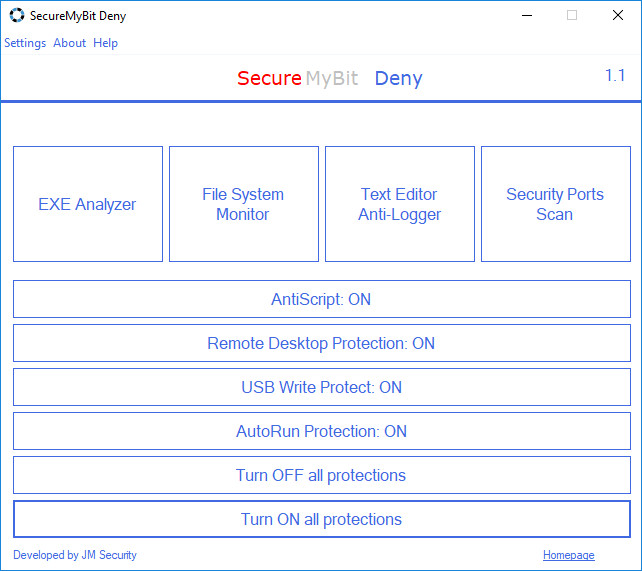Image resolution: width=642 pixels, height=571 pixels.
Task: Open File System Monitor
Action: [244, 204]
